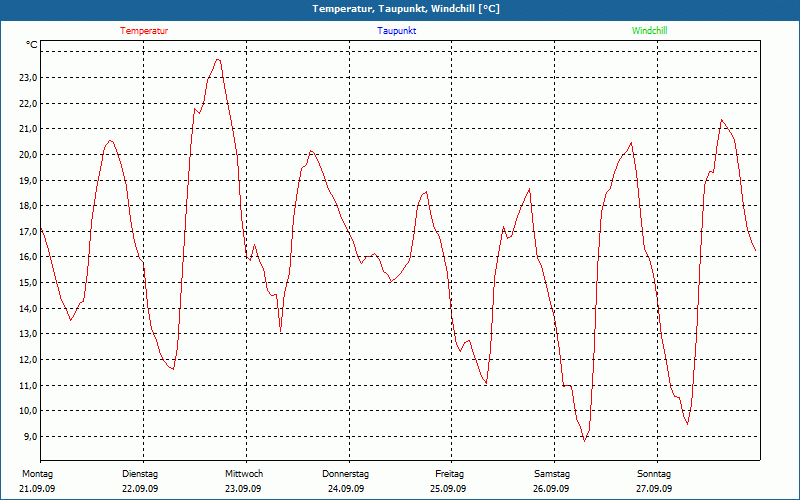Click the 11,0 y-axis value
This screenshot has height=500, width=800.
pos(28,385)
